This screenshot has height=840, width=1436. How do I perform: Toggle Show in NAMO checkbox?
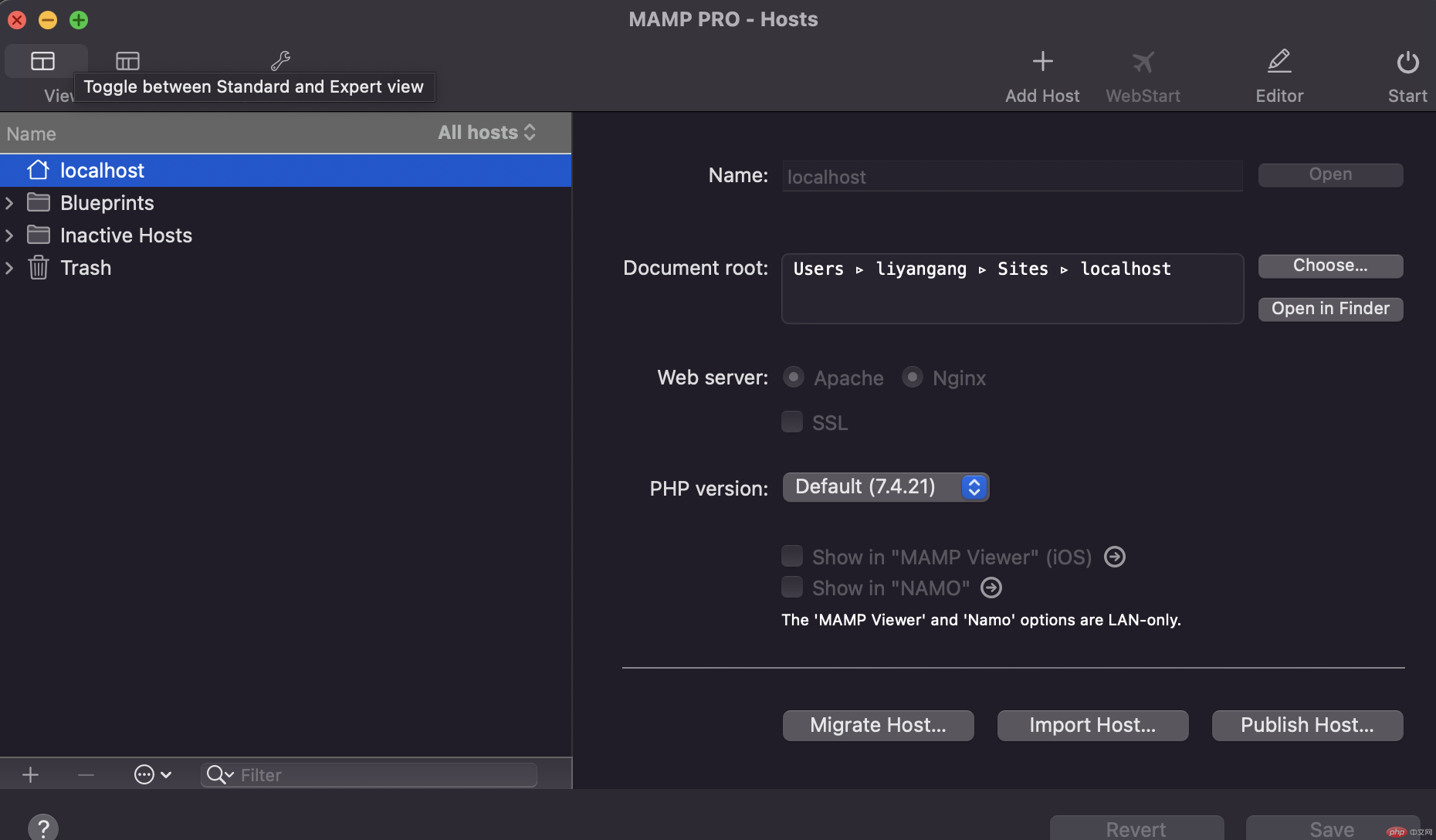point(792,587)
